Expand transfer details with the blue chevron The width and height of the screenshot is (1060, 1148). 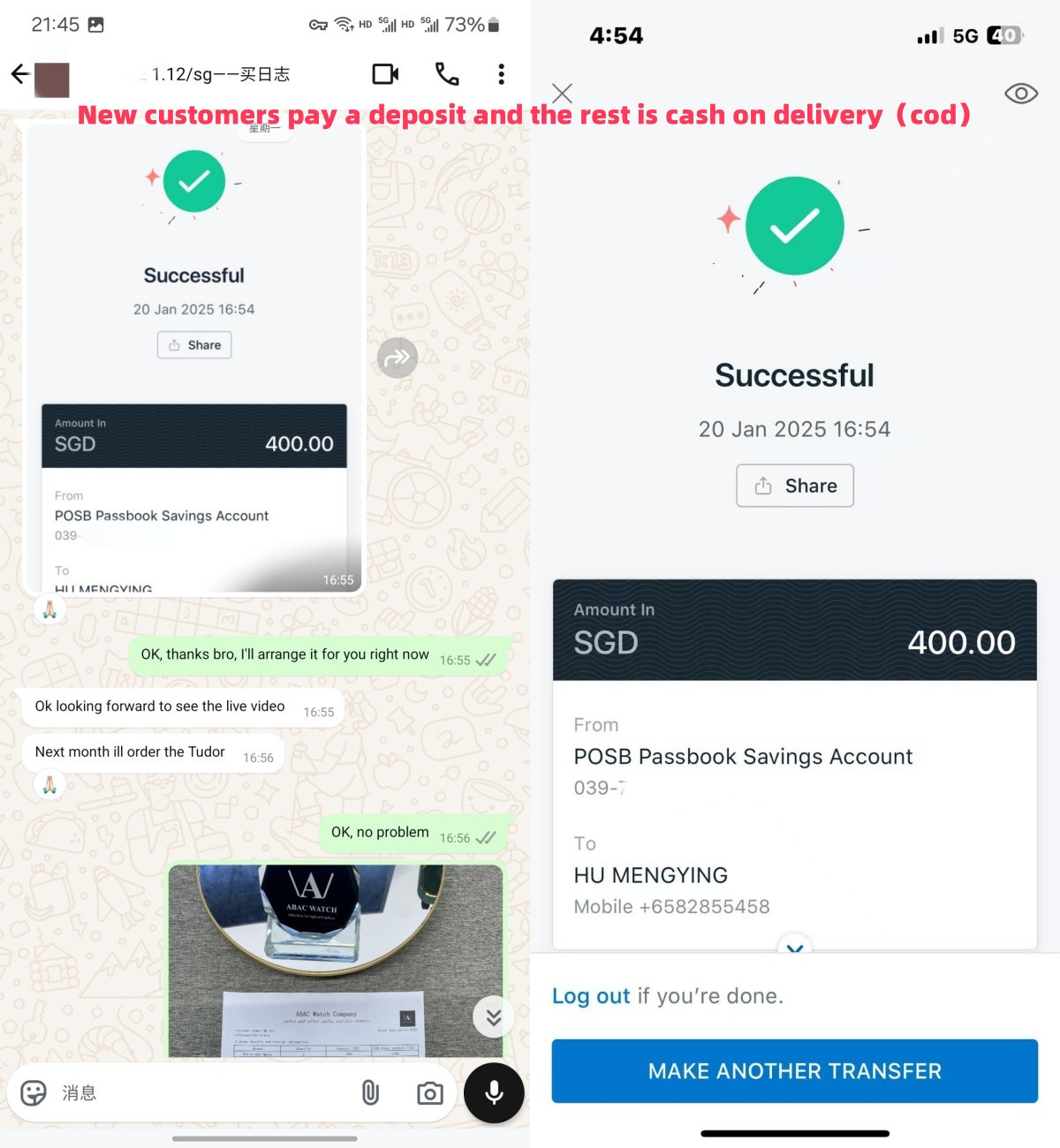click(x=795, y=948)
